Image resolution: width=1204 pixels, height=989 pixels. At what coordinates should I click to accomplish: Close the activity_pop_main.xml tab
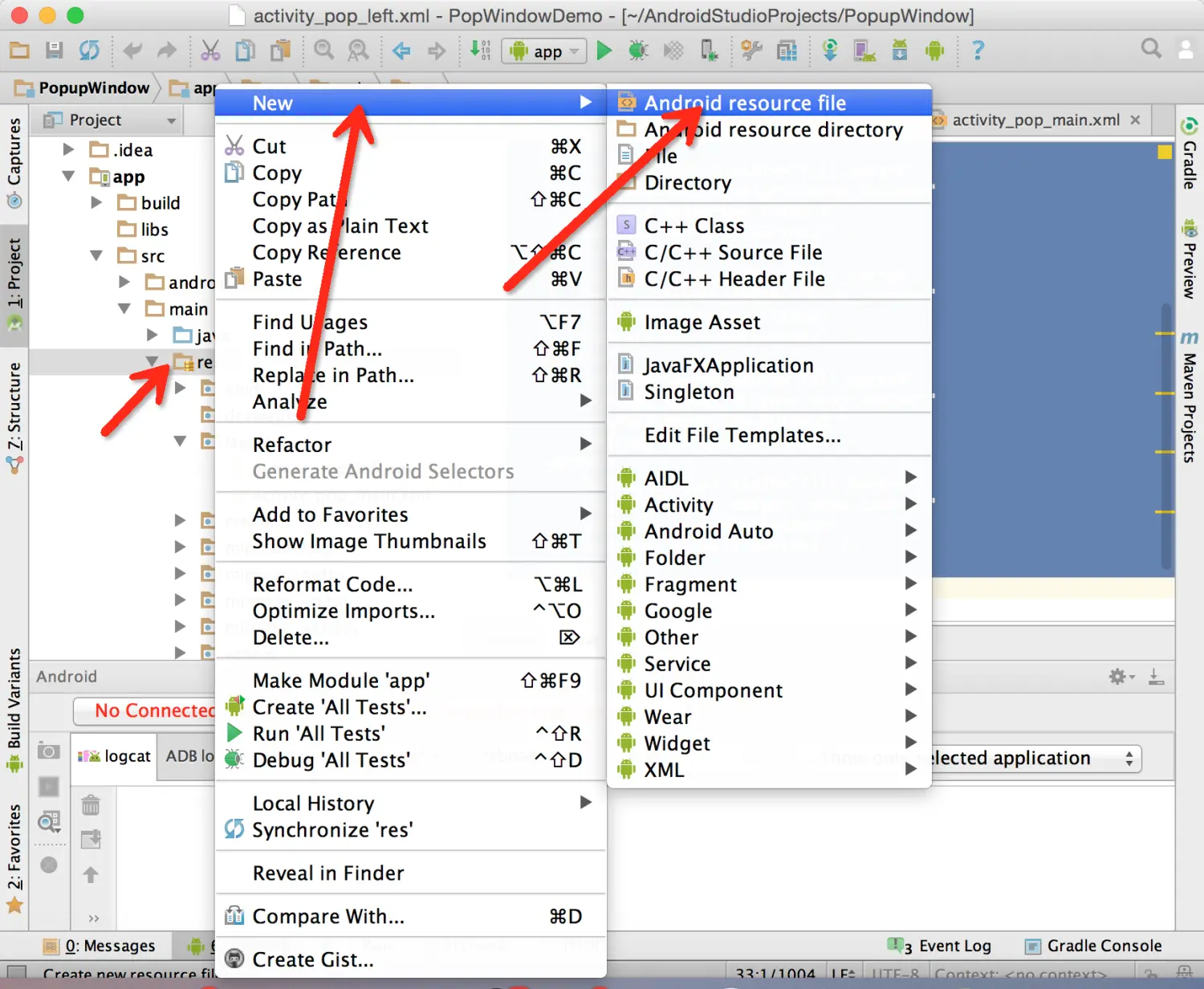(x=1135, y=120)
